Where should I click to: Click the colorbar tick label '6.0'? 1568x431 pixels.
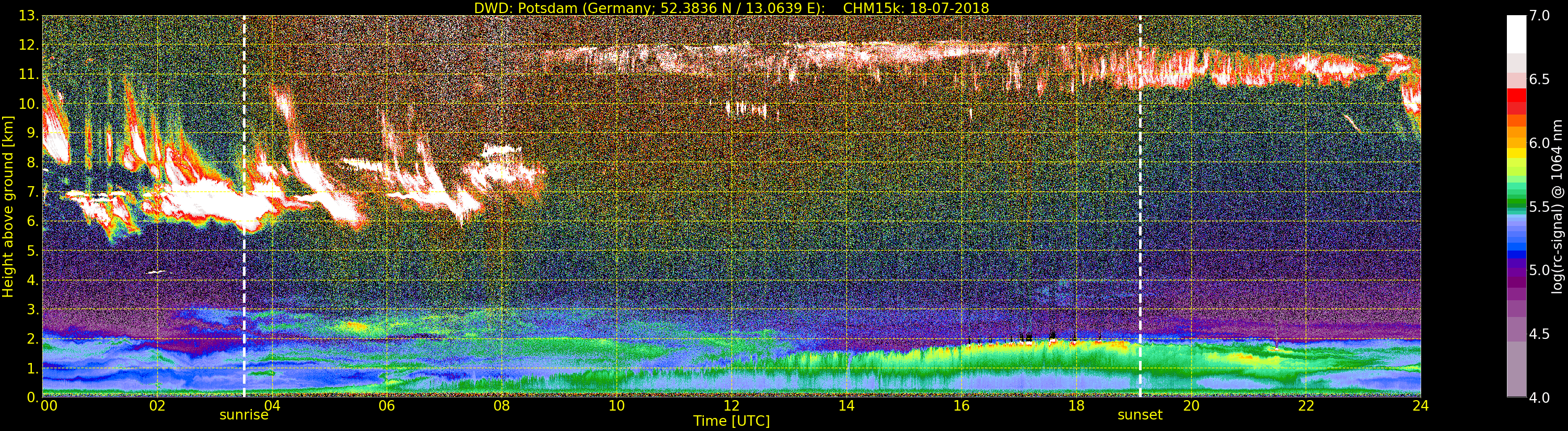click(1539, 143)
